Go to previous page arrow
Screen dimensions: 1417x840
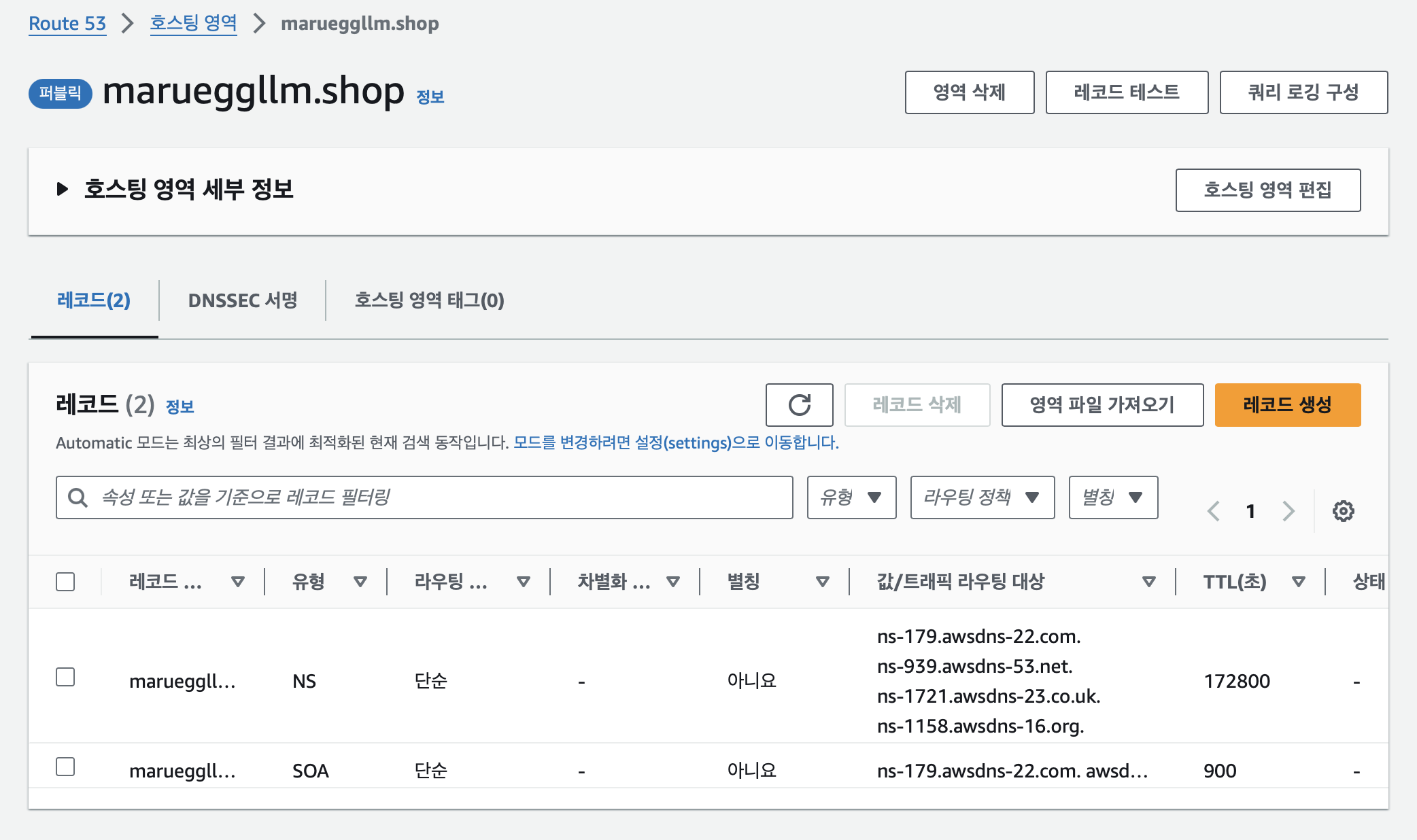(1214, 511)
